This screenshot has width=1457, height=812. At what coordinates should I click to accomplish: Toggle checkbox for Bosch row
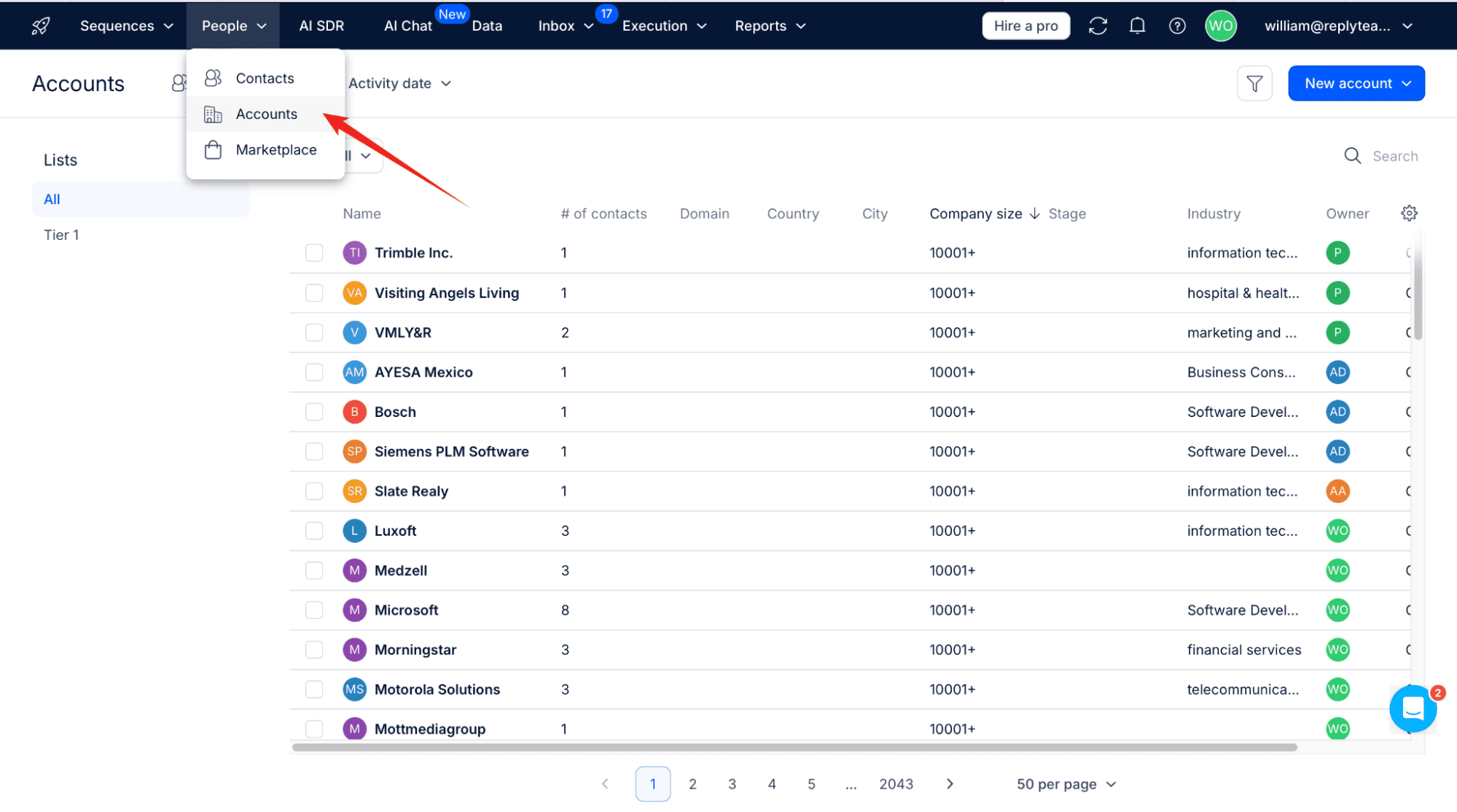(313, 410)
